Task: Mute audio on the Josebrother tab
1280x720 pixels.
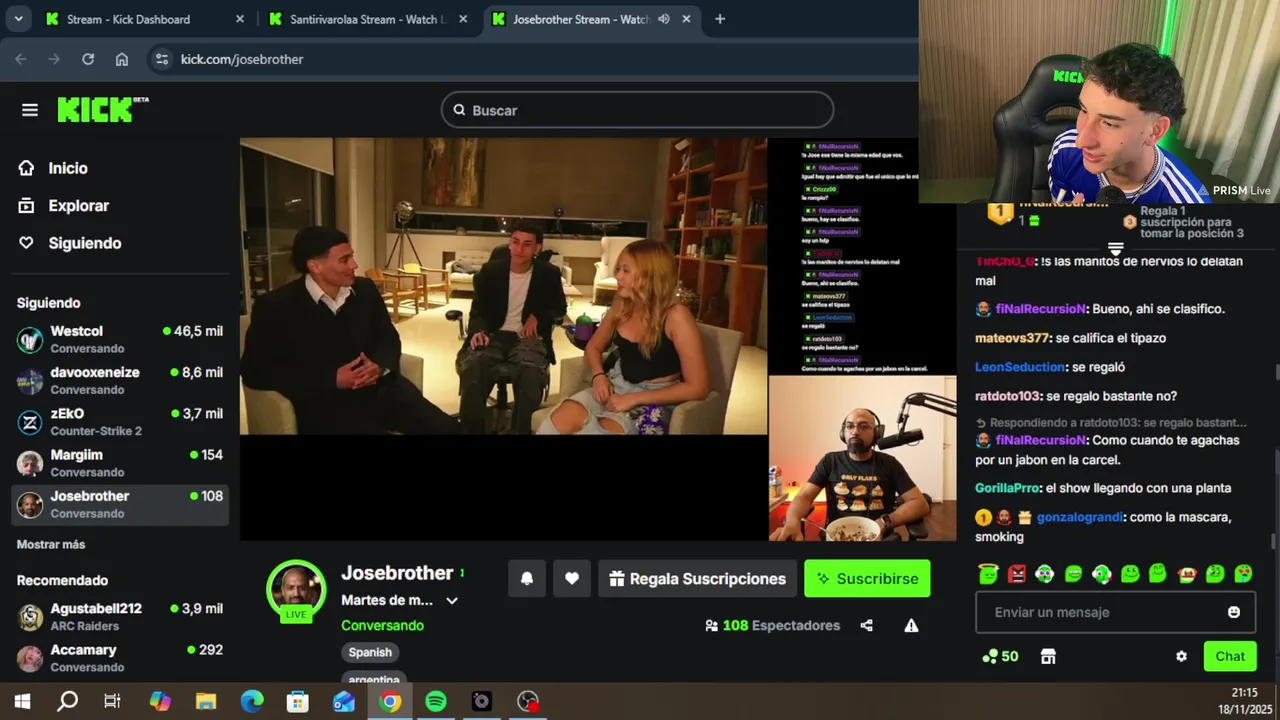Action: [663, 19]
